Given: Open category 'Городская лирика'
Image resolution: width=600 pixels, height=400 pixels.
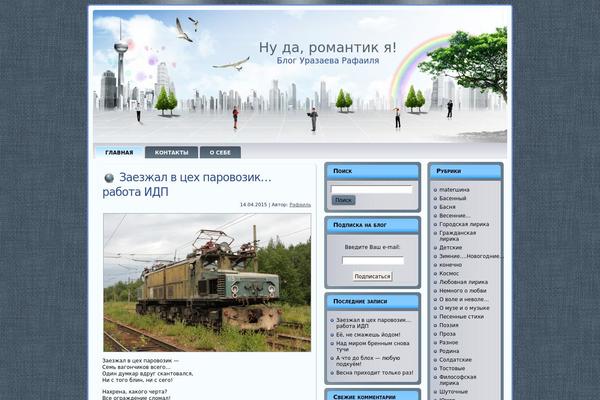Looking at the screenshot, I should click(464, 224).
